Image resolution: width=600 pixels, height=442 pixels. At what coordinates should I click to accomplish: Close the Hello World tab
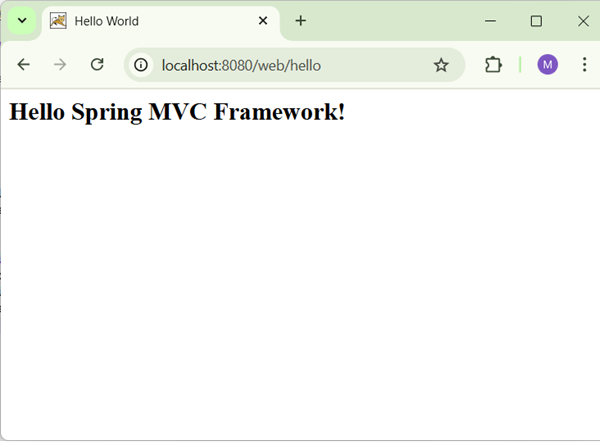(x=263, y=21)
